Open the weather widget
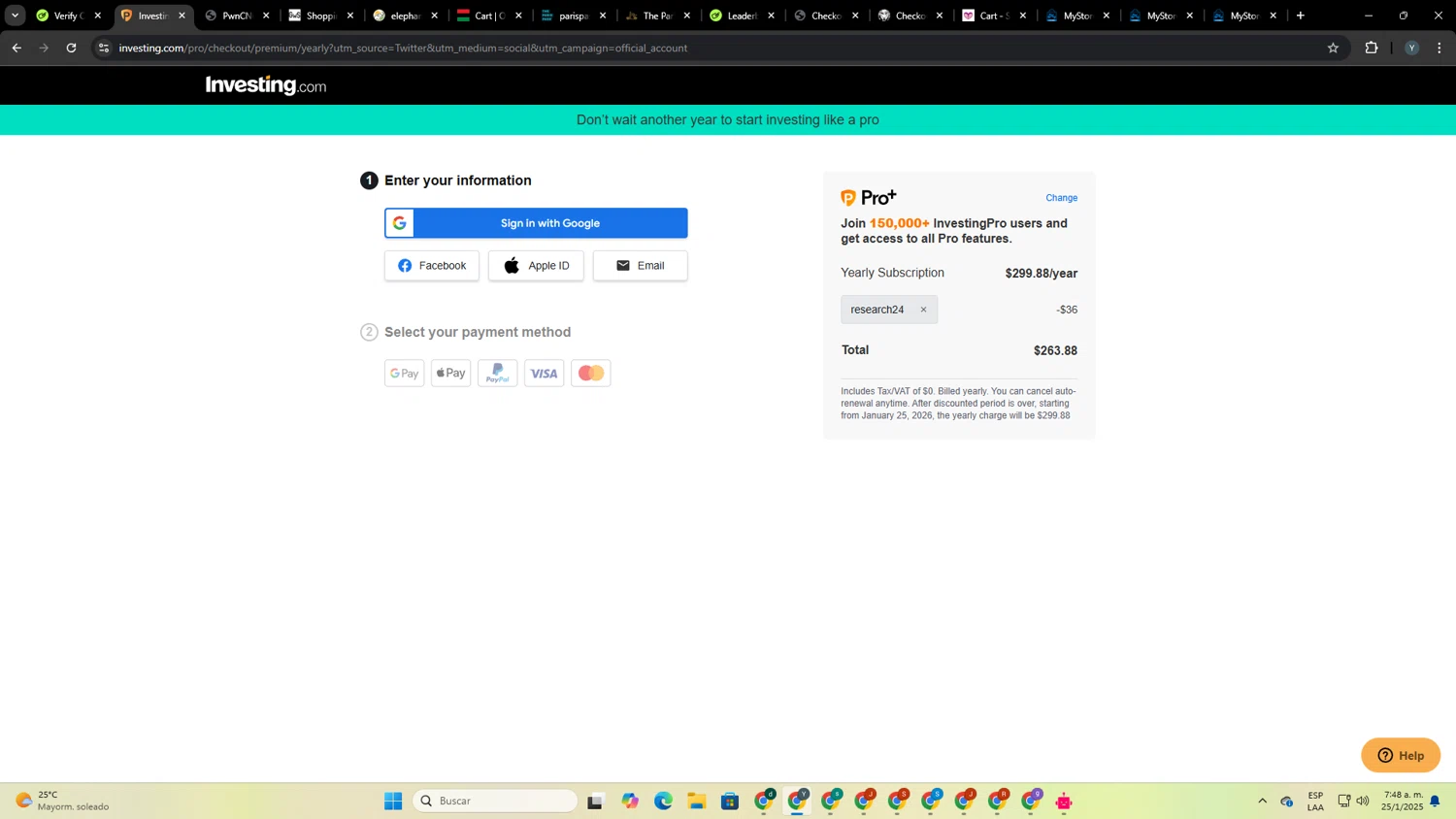This screenshot has width=1456, height=819. pyautogui.click(x=62, y=801)
